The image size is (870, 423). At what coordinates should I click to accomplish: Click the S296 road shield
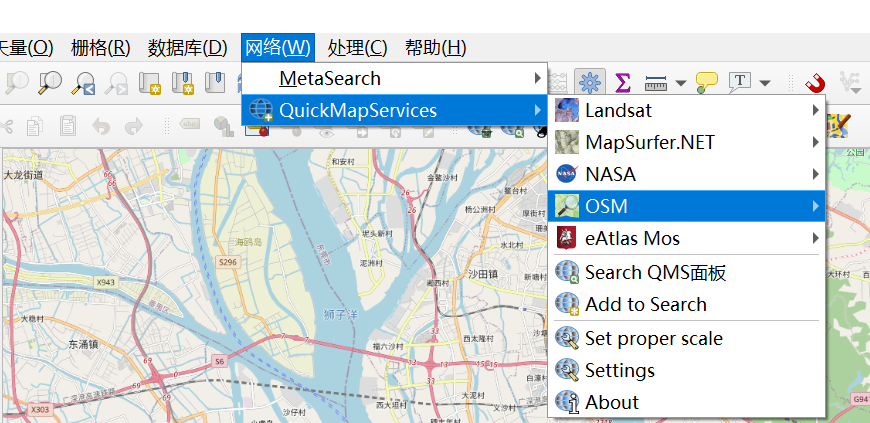point(228,260)
